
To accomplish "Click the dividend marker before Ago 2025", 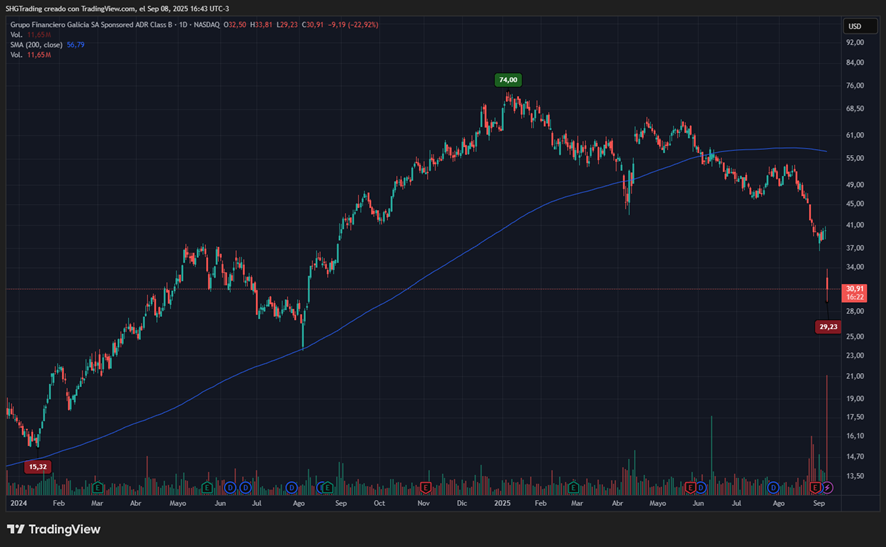I will pos(774,487).
